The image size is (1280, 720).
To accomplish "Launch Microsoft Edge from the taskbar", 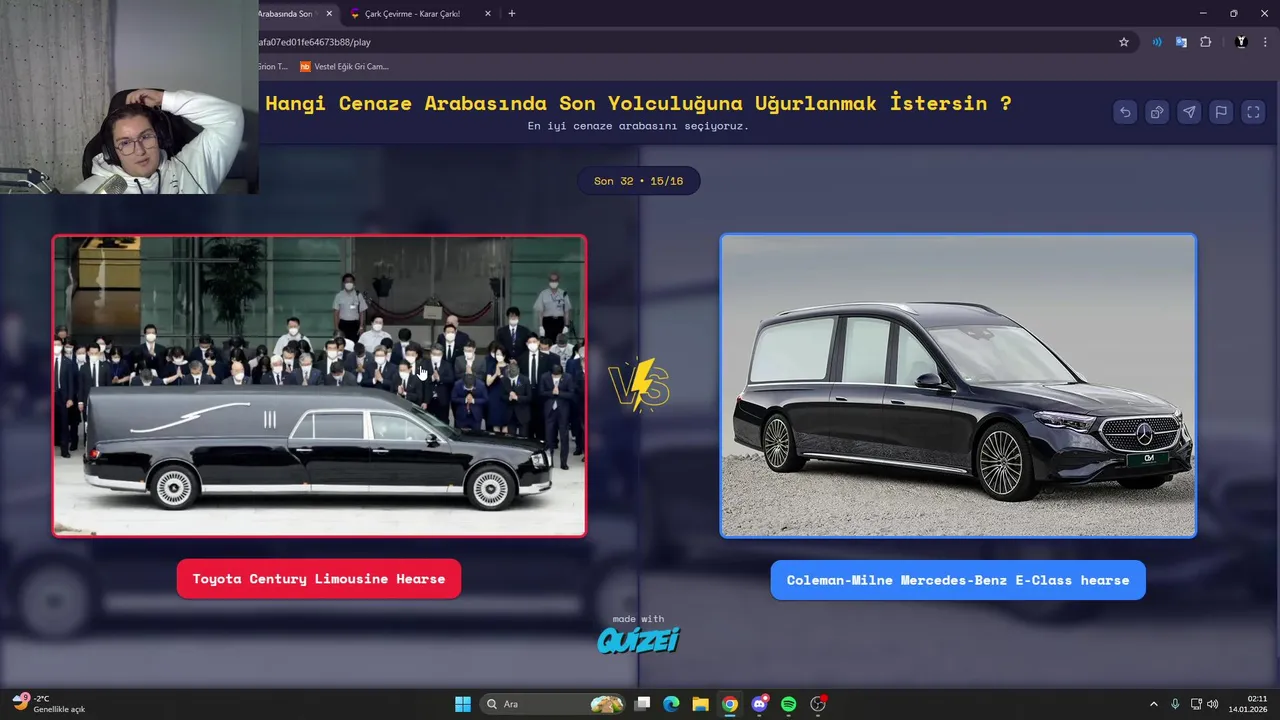I will point(671,704).
